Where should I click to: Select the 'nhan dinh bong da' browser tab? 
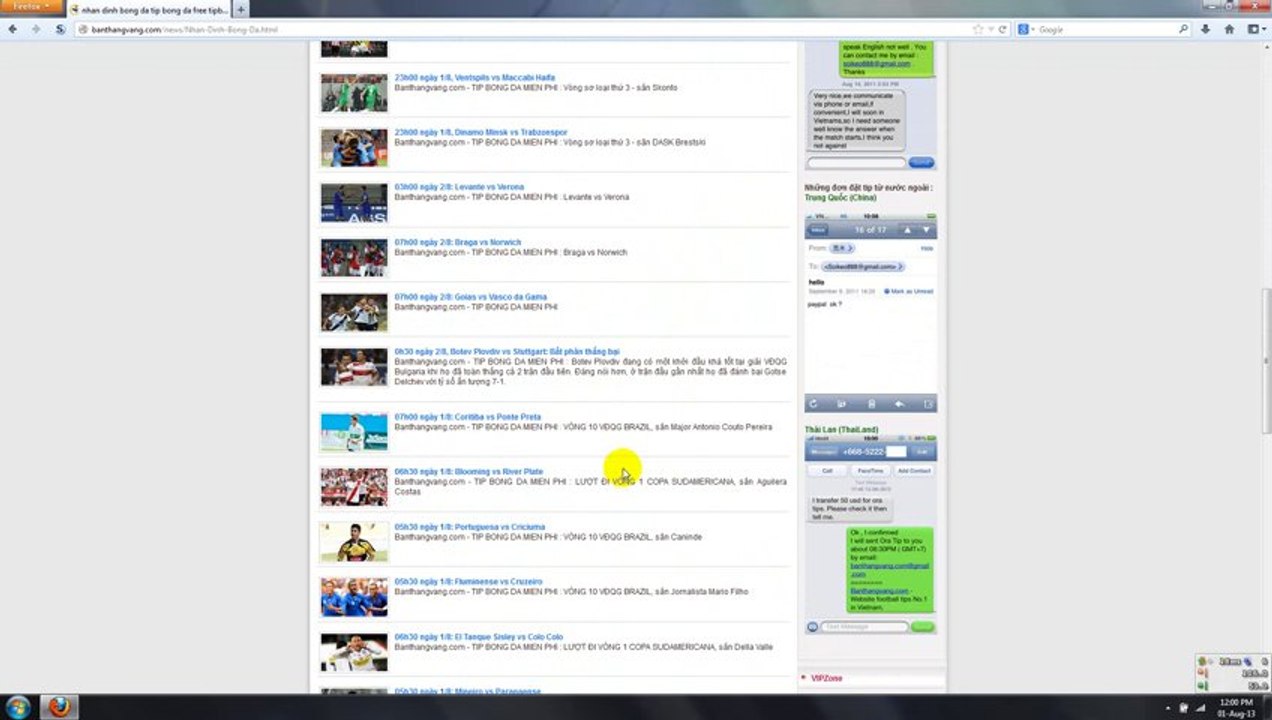tap(149, 9)
